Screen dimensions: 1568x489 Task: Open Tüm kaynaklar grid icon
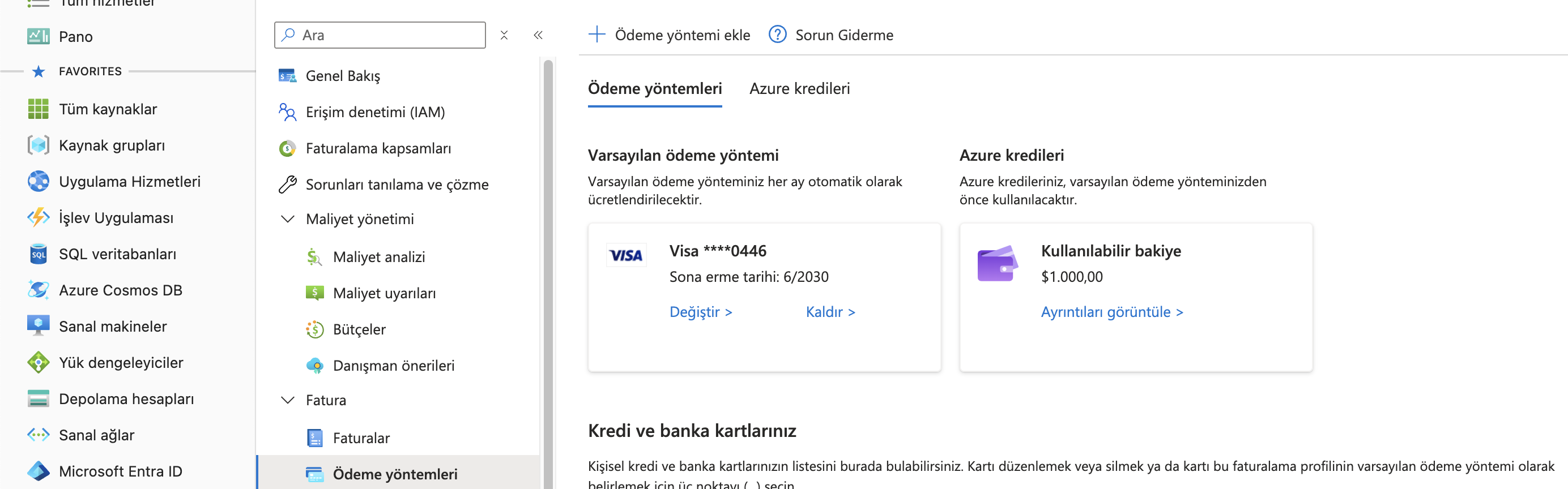click(x=39, y=109)
